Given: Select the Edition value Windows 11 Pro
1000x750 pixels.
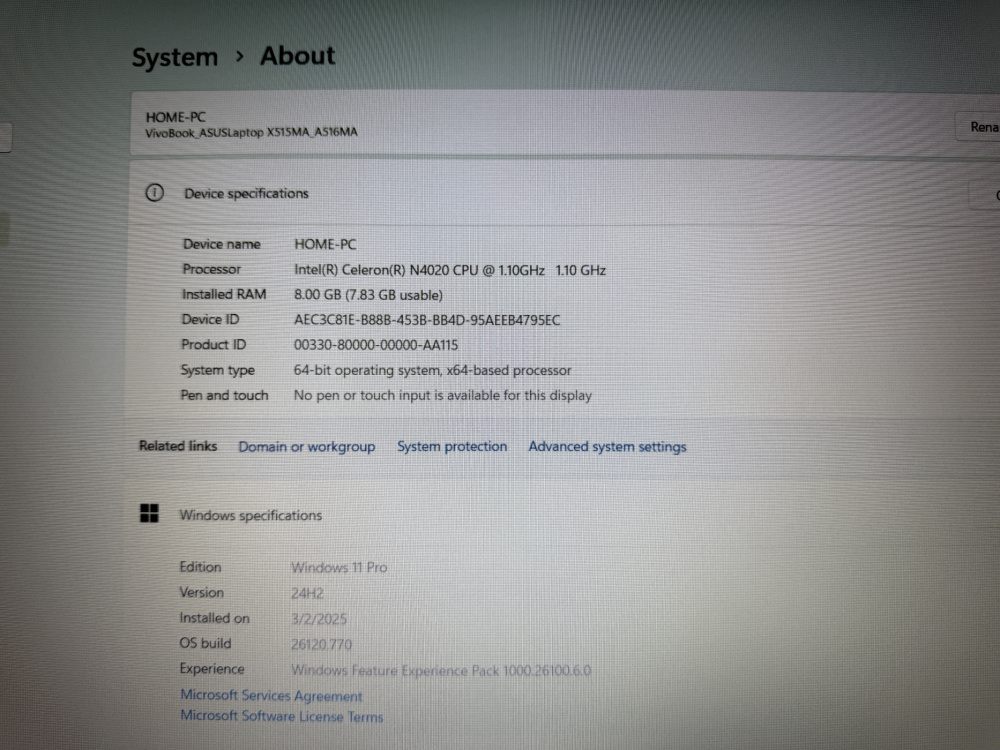Looking at the screenshot, I should tap(339, 568).
